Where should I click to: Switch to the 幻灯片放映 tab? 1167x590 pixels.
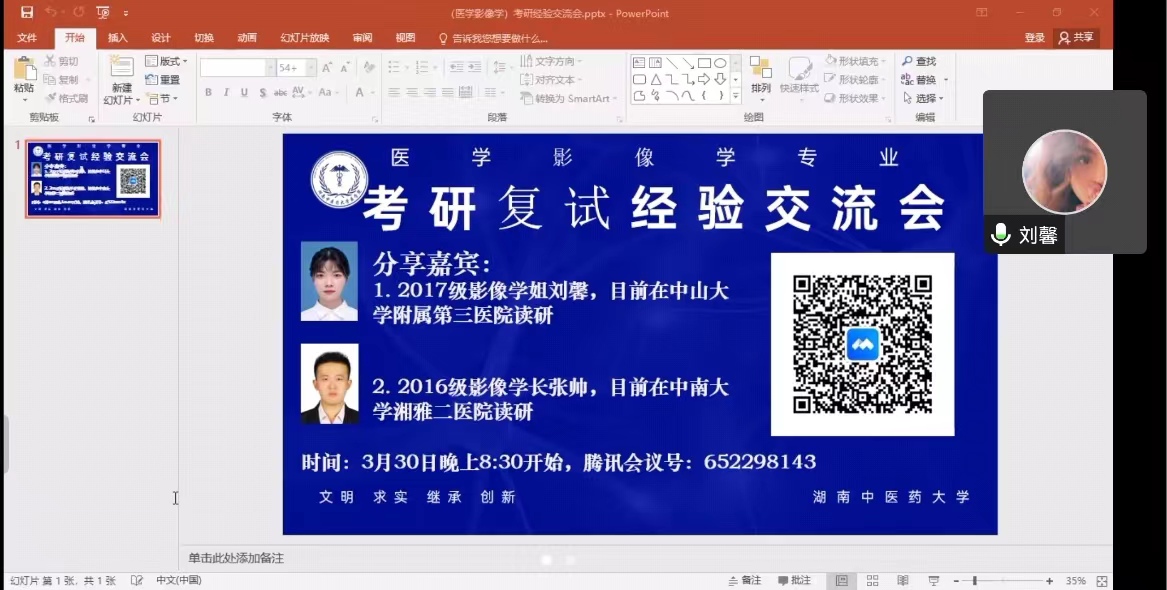304,38
